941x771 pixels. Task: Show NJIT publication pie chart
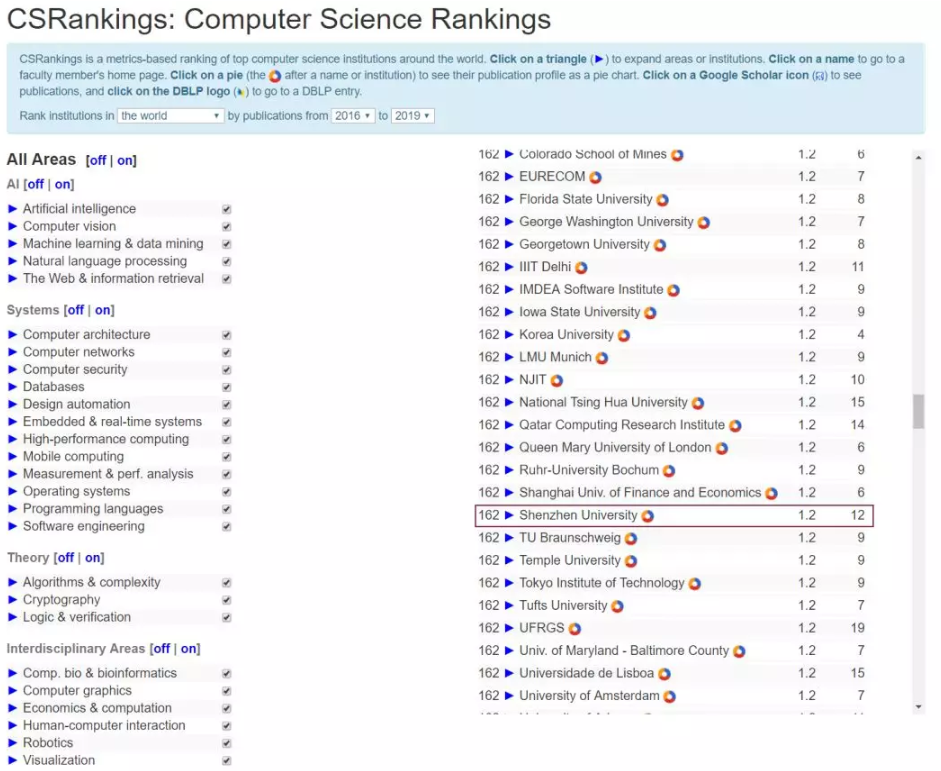(x=557, y=380)
